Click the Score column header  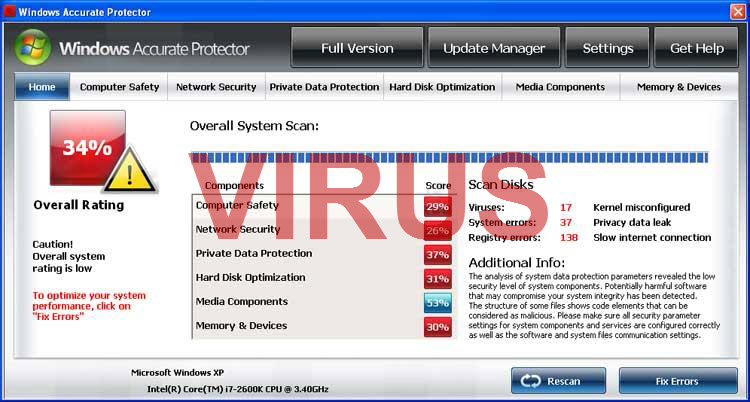tap(438, 186)
